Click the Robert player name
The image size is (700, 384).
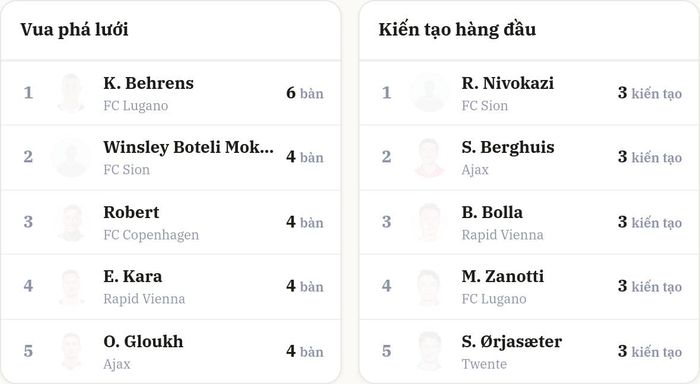tap(131, 212)
